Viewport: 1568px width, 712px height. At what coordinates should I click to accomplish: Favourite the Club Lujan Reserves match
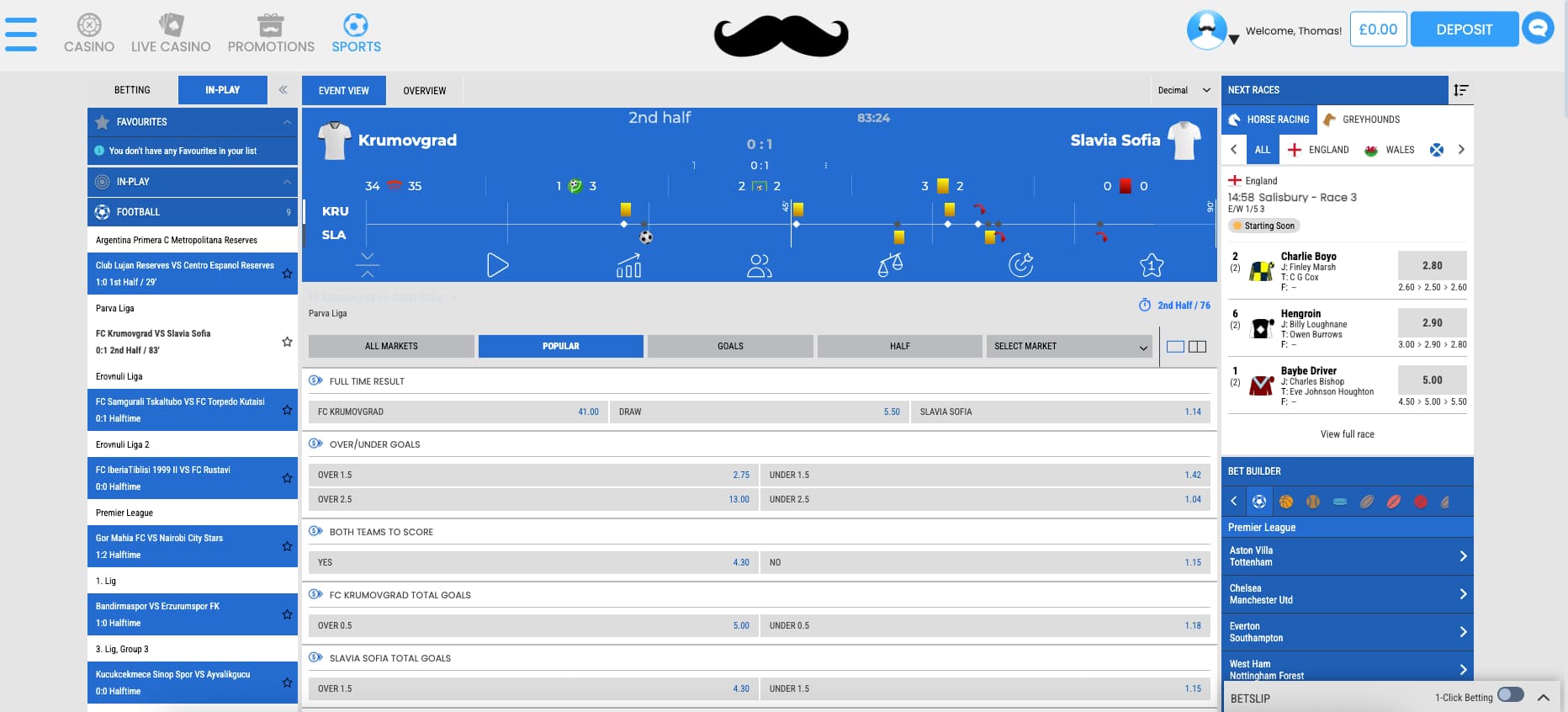coord(287,274)
